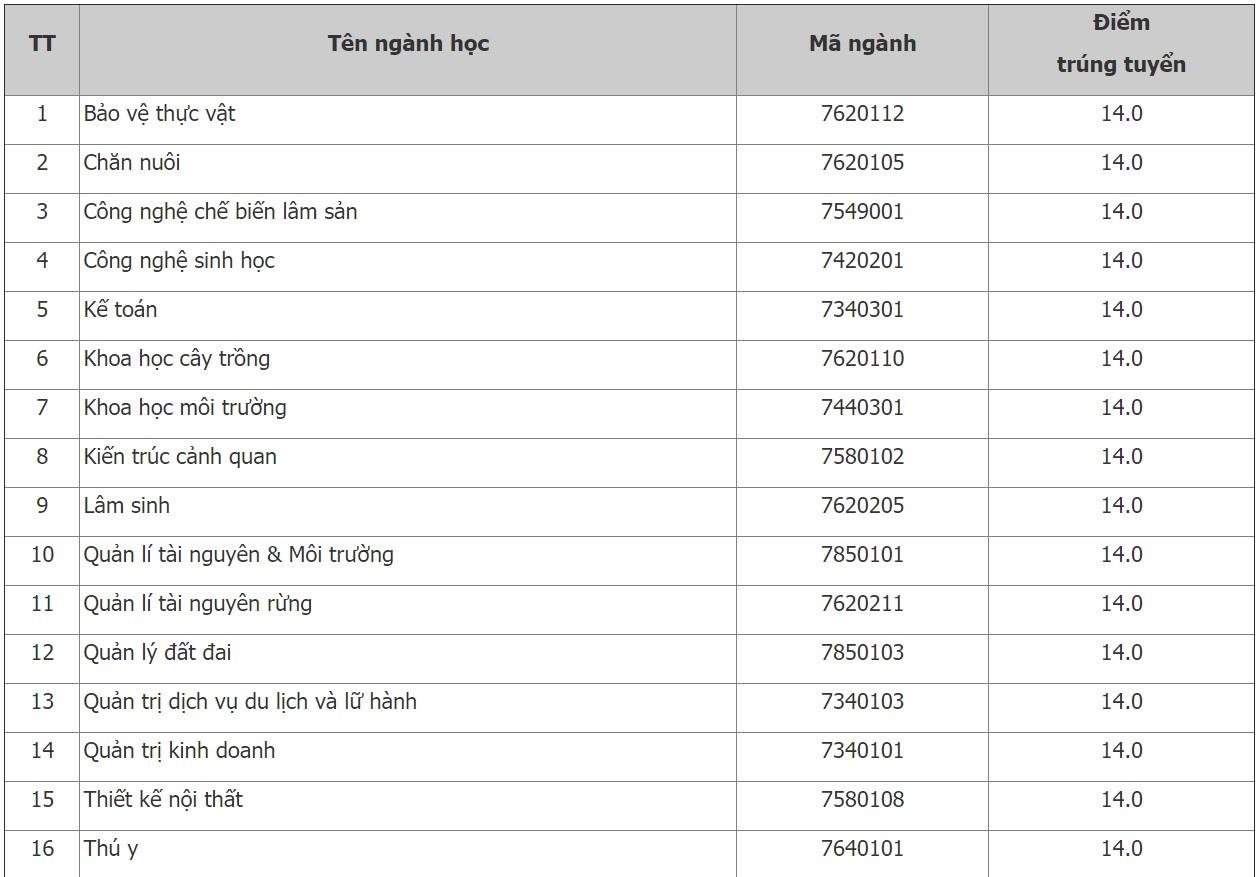Click the "Thú y" major name
This screenshot has width=1256, height=877.
[111, 849]
